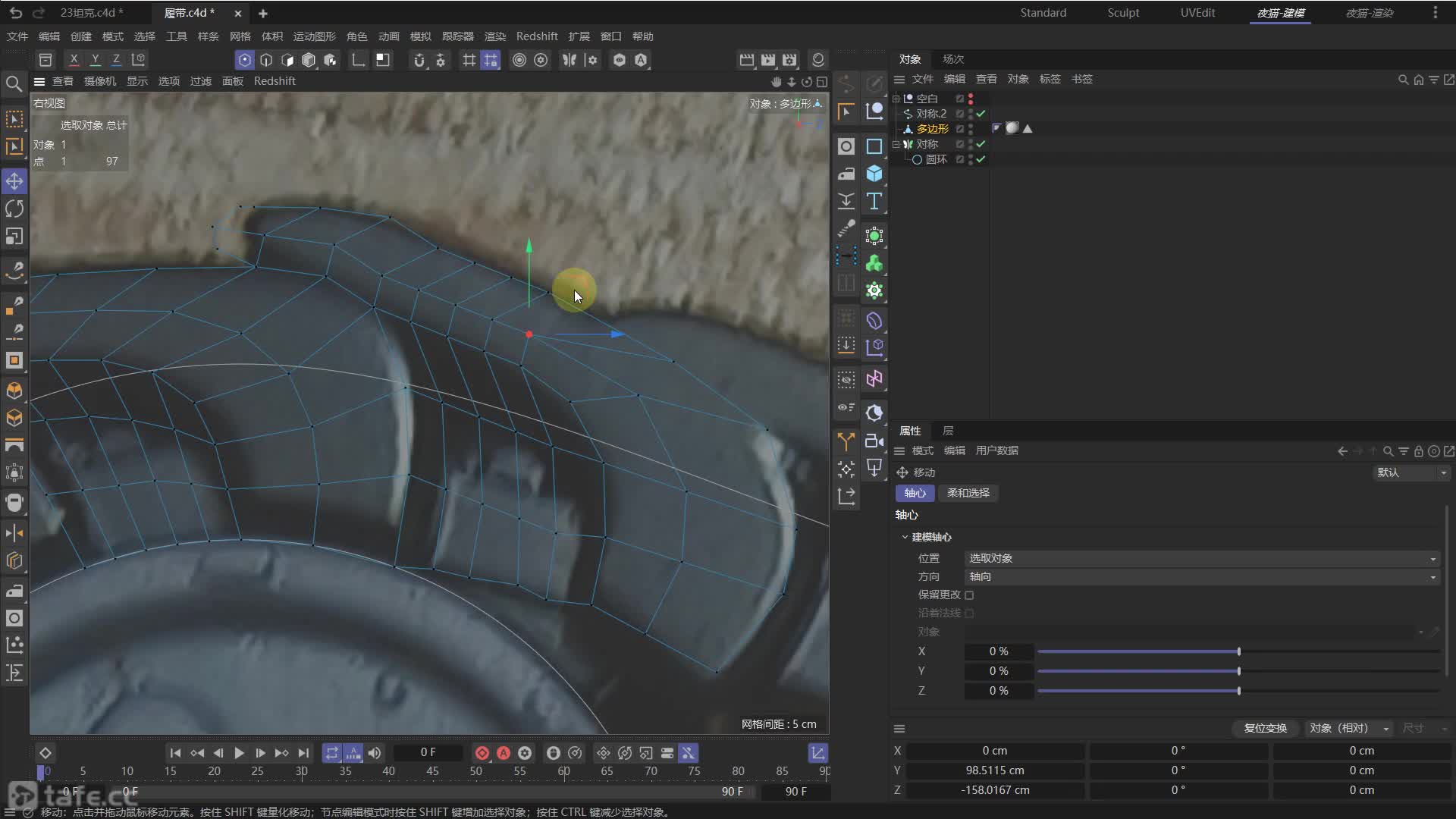
Task: Open the 位置 dropdown set to 选取对象
Action: pos(1202,558)
